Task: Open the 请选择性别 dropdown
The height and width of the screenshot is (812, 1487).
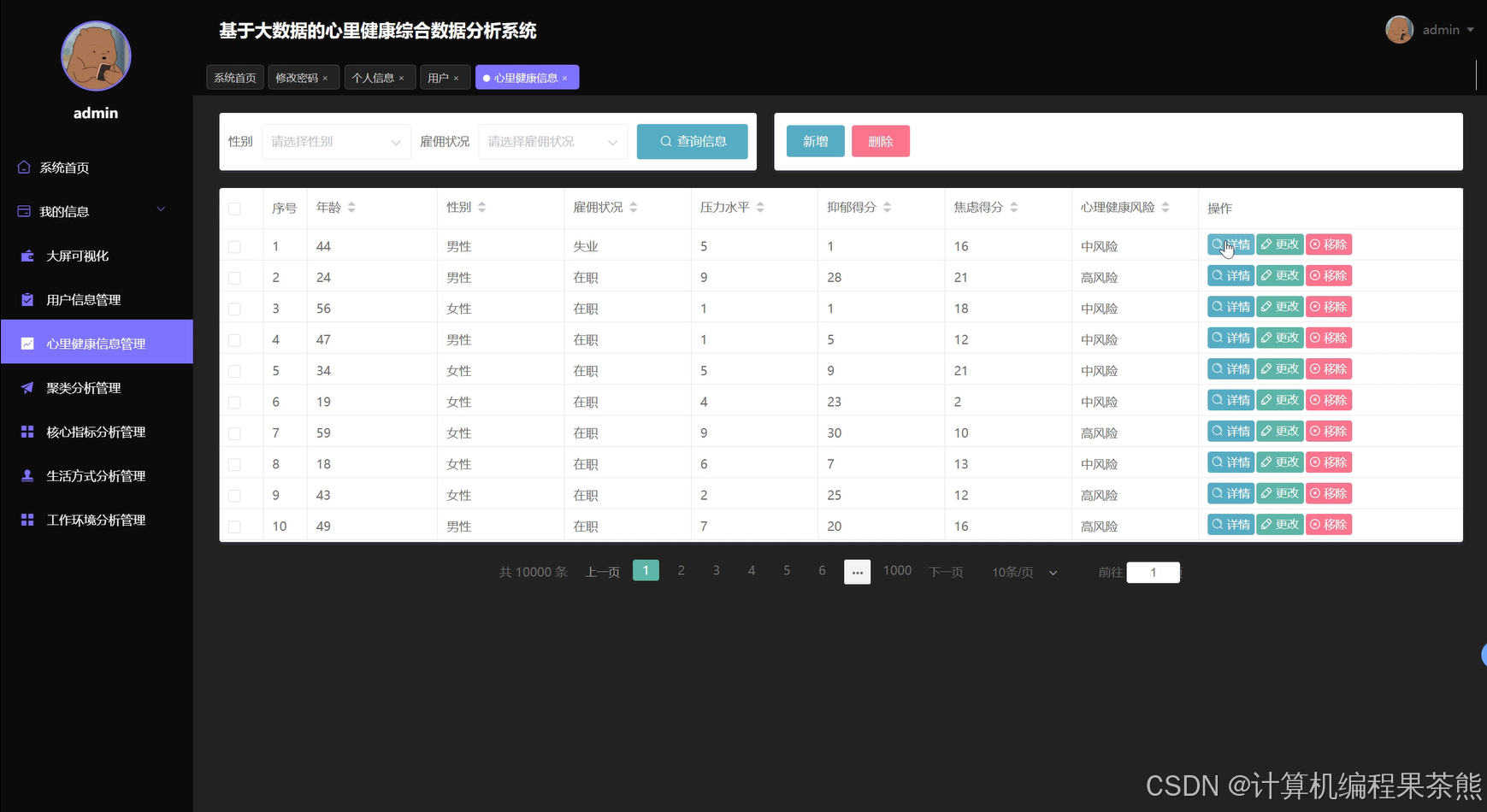Action: coord(335,141)
